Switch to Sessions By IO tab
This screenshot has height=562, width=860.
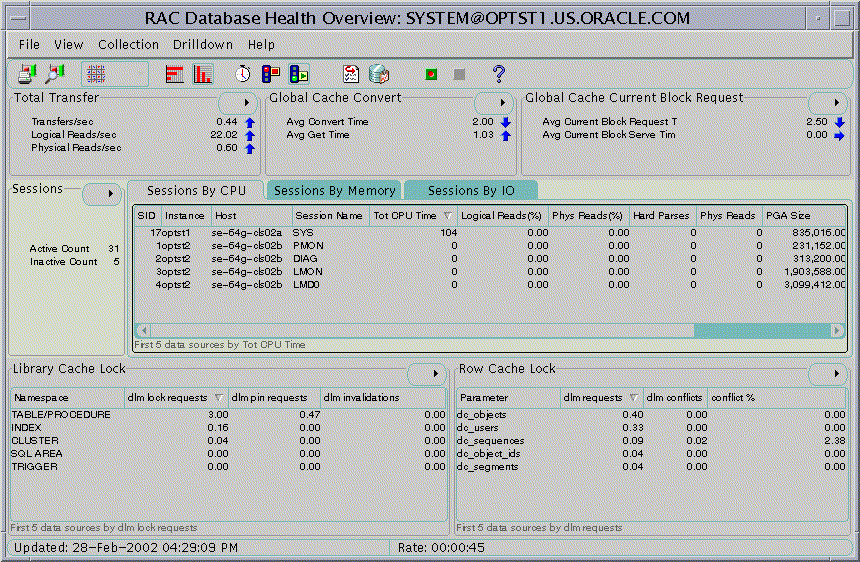coord(469,190)
